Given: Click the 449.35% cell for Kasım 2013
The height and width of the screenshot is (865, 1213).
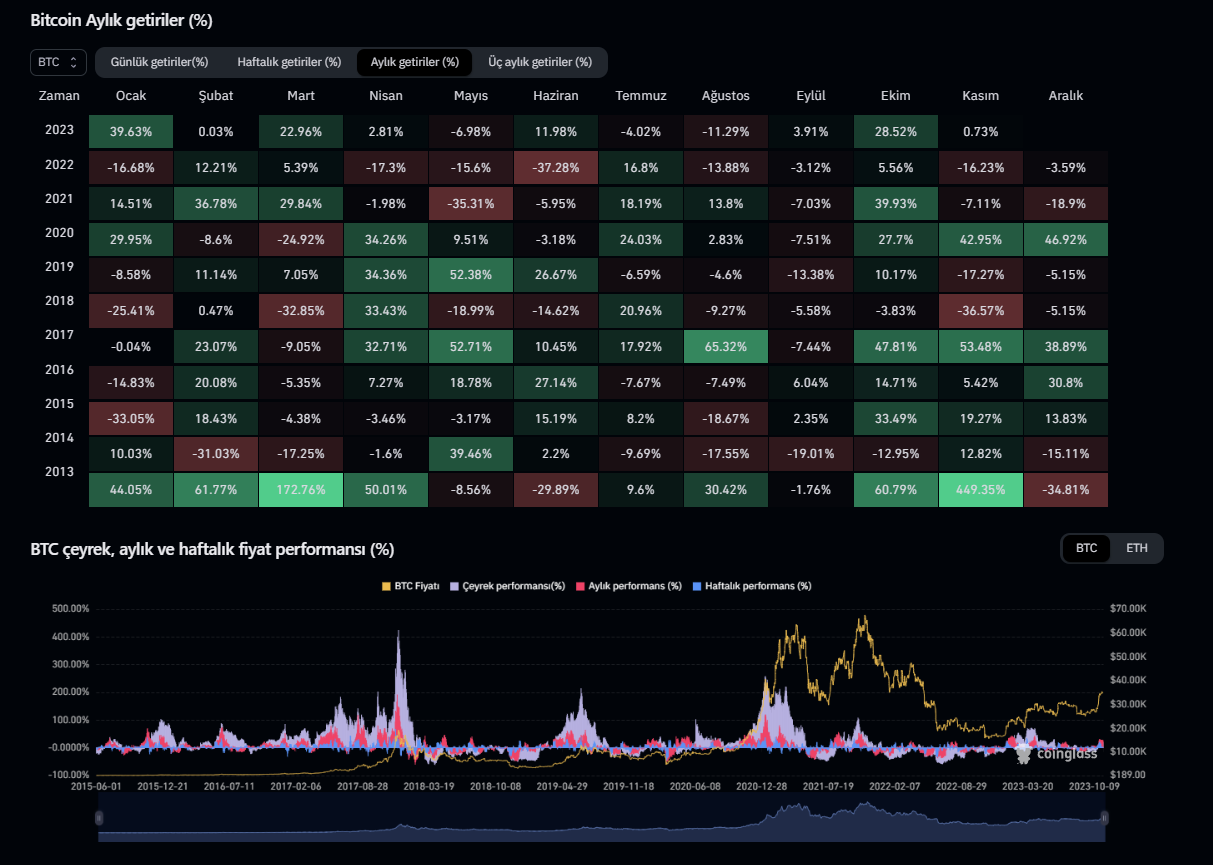Looking at the screenshot, I should [981, 491].
